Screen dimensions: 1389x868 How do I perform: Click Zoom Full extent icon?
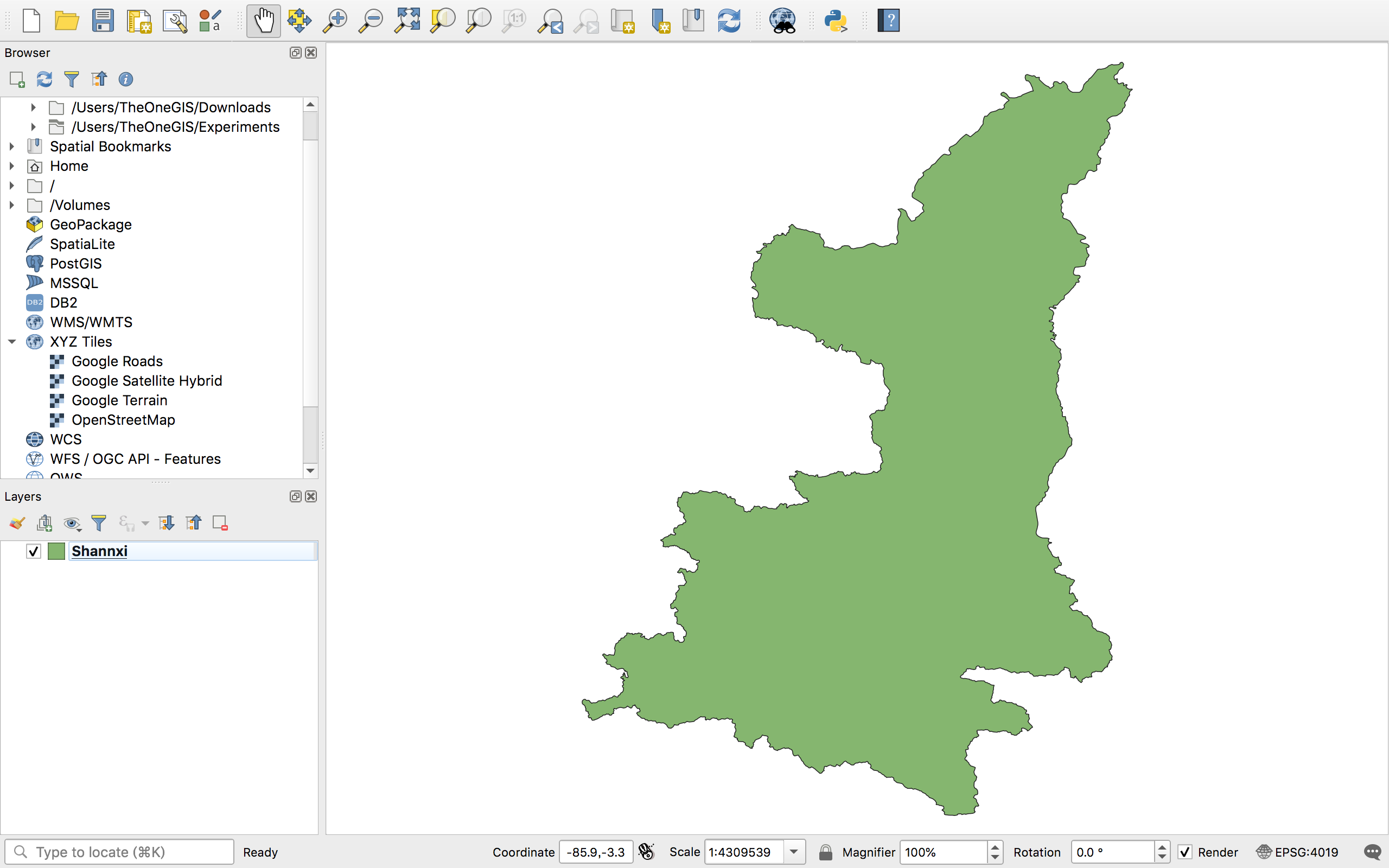(407, 21)
